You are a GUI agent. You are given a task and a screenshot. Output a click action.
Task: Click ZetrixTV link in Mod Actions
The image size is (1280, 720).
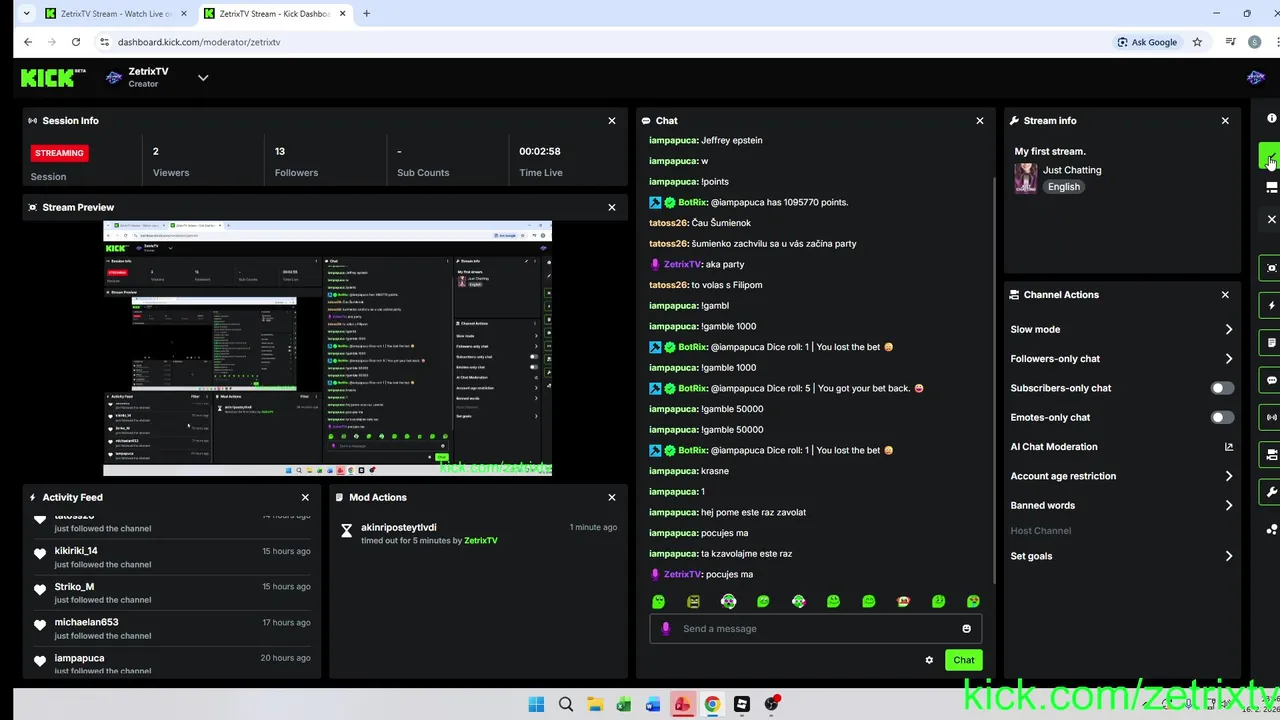point(481,541)
